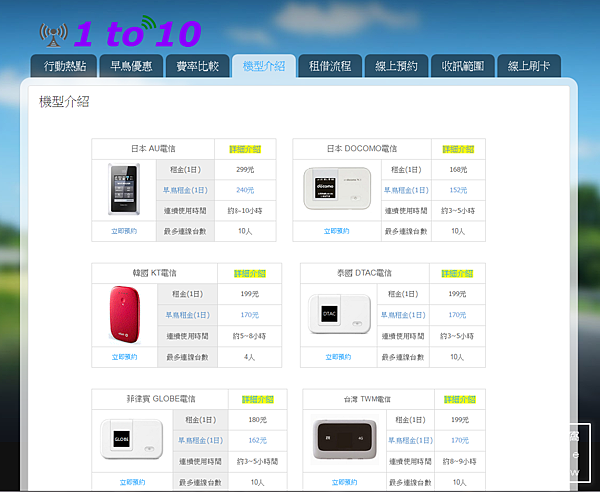This screenshot has height=492, width=600.
Task: Open 詳細介紹 for 菲律賓 GLOBE電信
Action: (x=258, y=399)
